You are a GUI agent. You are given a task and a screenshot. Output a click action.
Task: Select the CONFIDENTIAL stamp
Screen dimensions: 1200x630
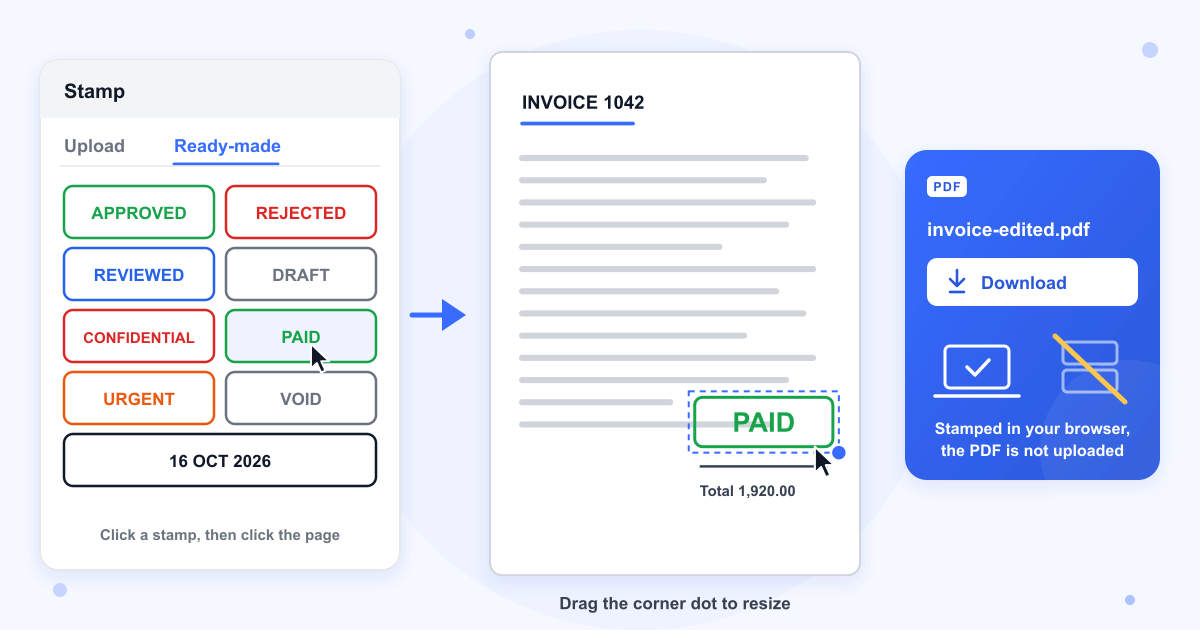tap(139, 337)
